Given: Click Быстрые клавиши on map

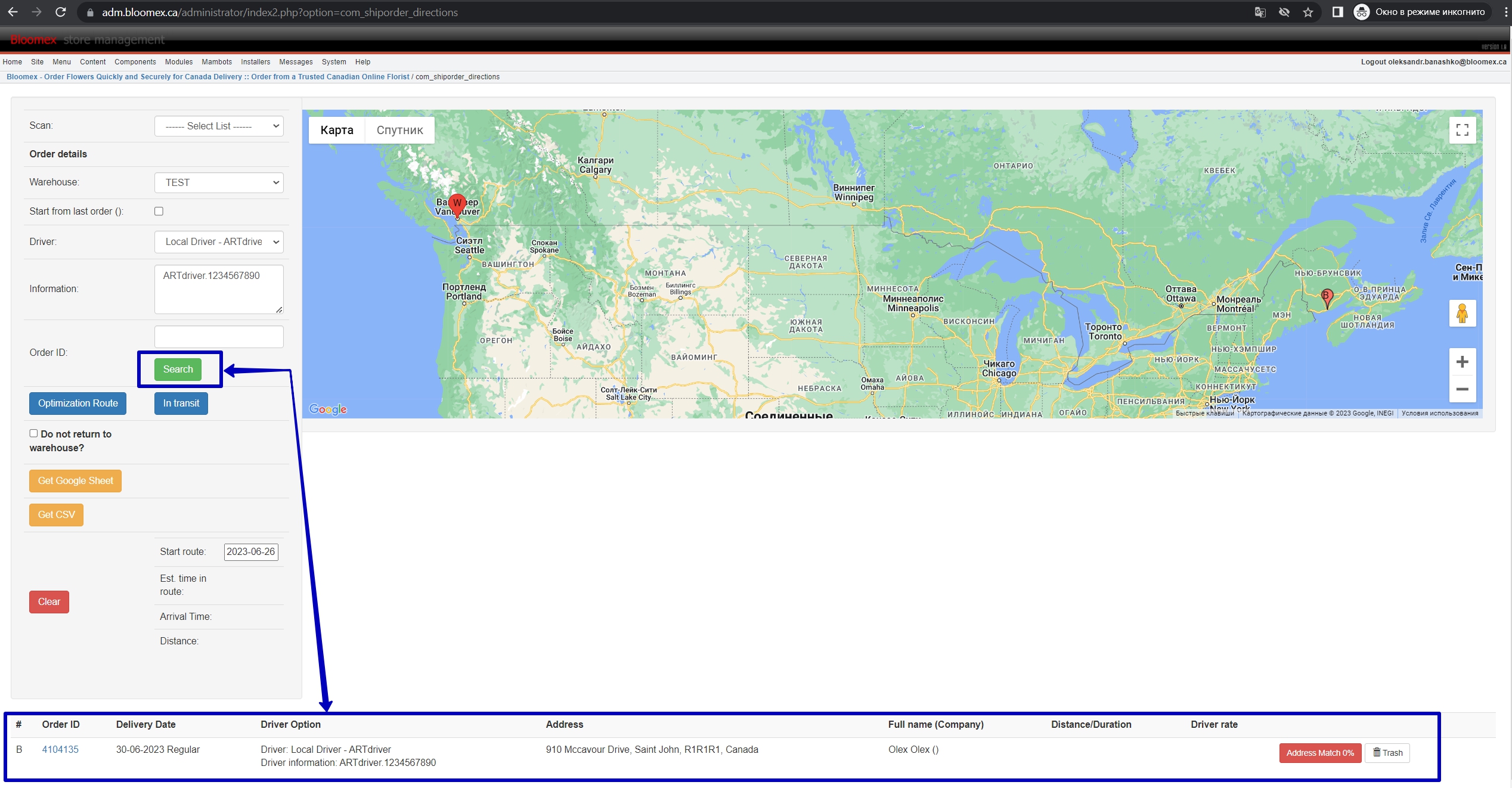Looking at the screenshot, I should (x=1204, y=413).
